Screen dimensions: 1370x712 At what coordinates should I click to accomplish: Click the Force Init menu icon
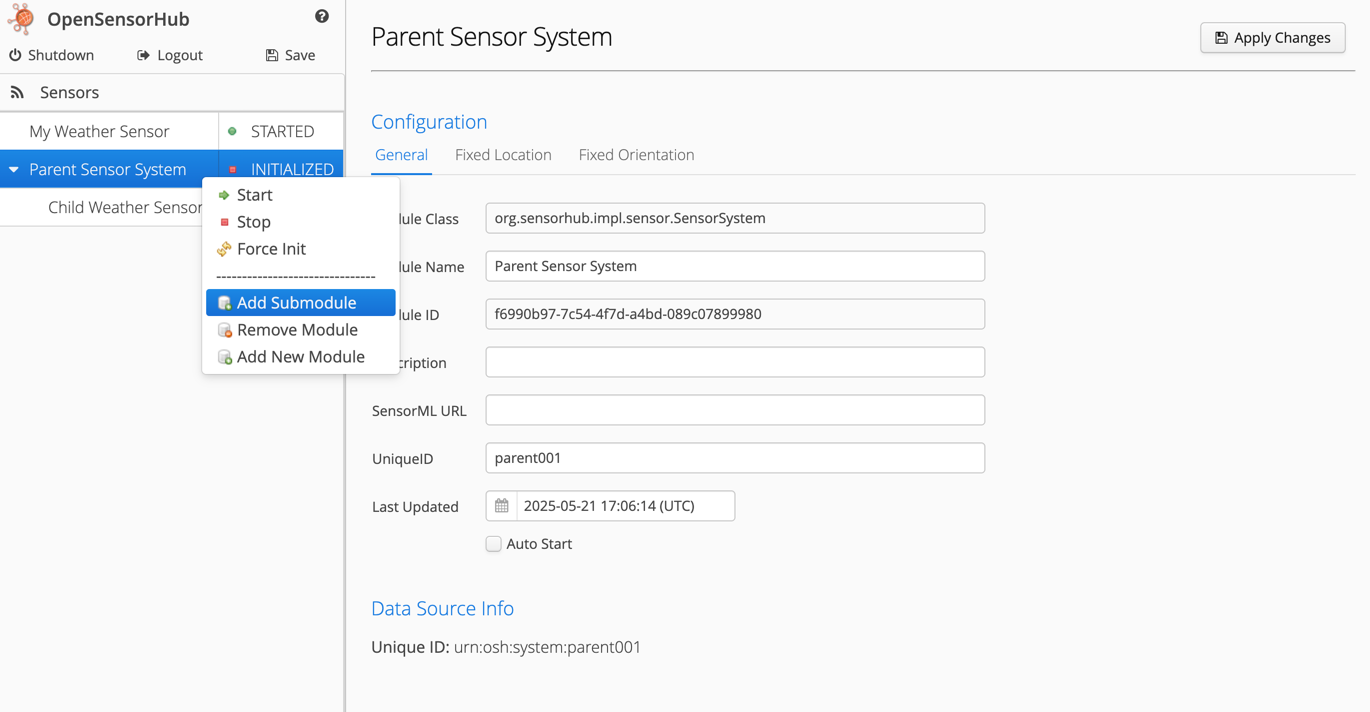[224, 249]
